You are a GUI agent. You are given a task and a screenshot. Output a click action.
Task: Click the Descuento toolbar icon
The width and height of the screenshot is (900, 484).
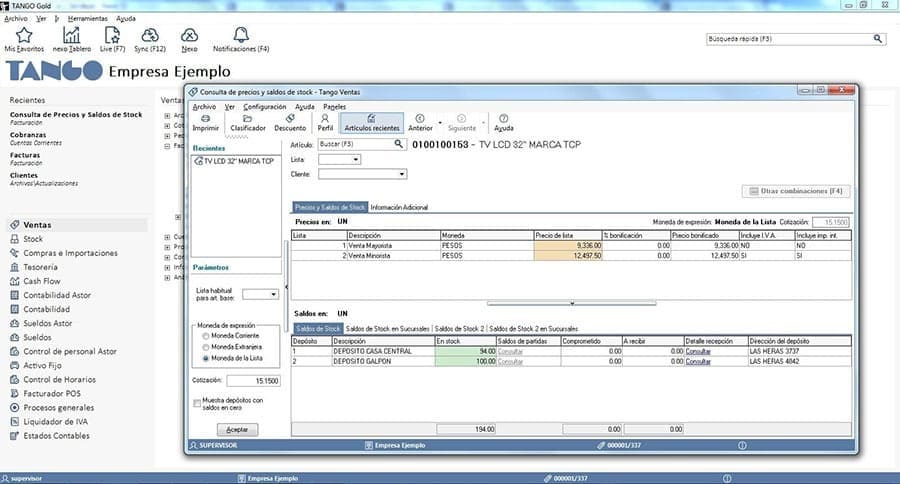point(290,118)
